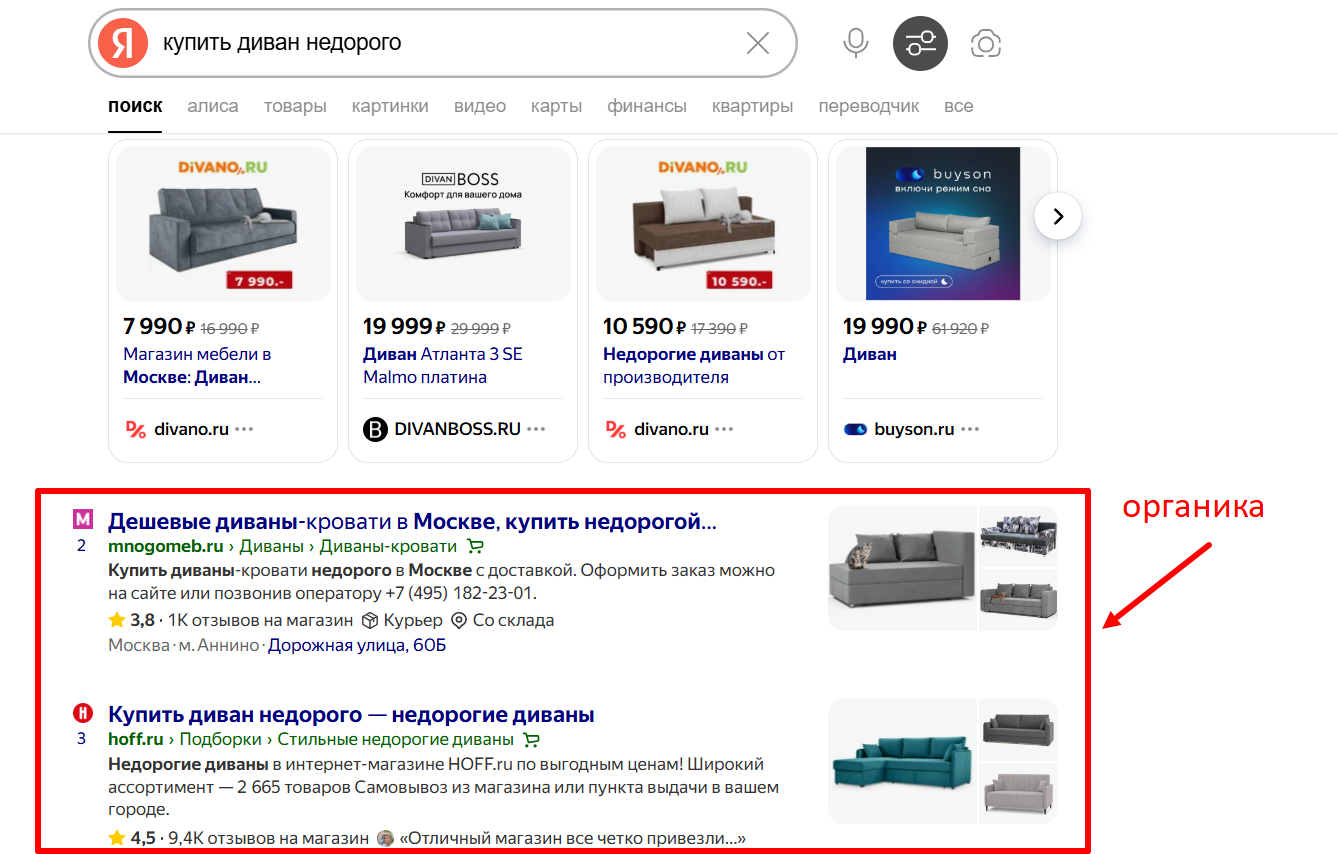Open three-dot menu of third card divano.ru
The height and width of the screenshot is (854, 1338).
tap(724, 429)
